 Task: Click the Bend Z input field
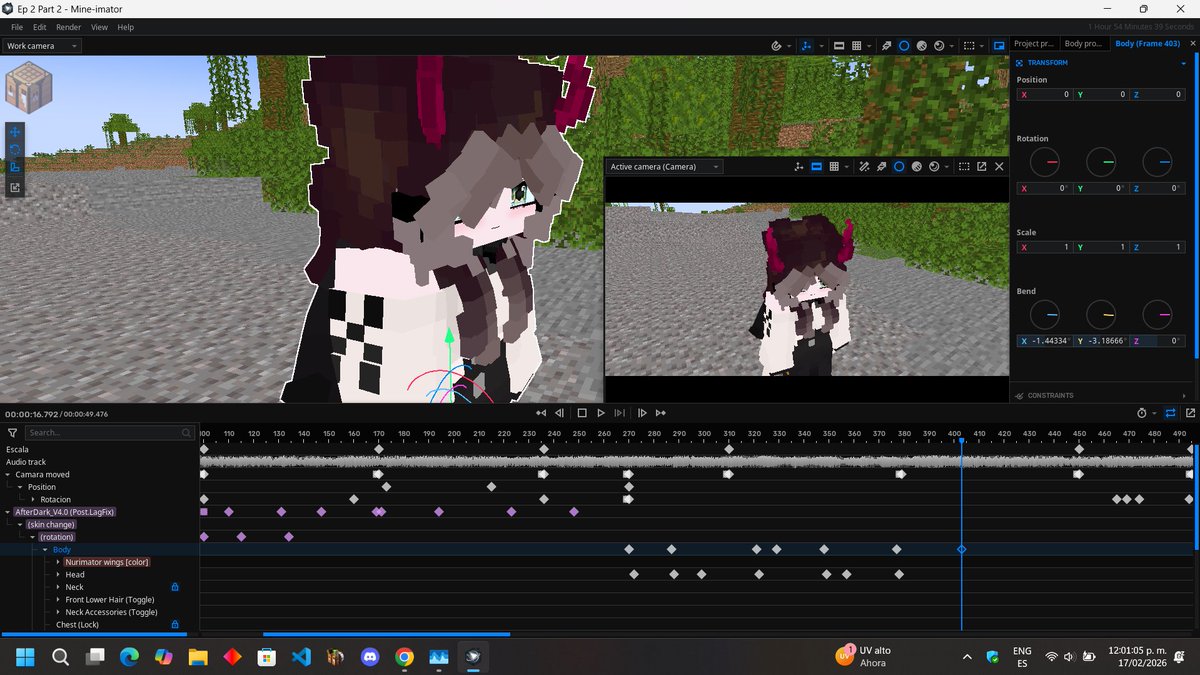click(1157, 341)
